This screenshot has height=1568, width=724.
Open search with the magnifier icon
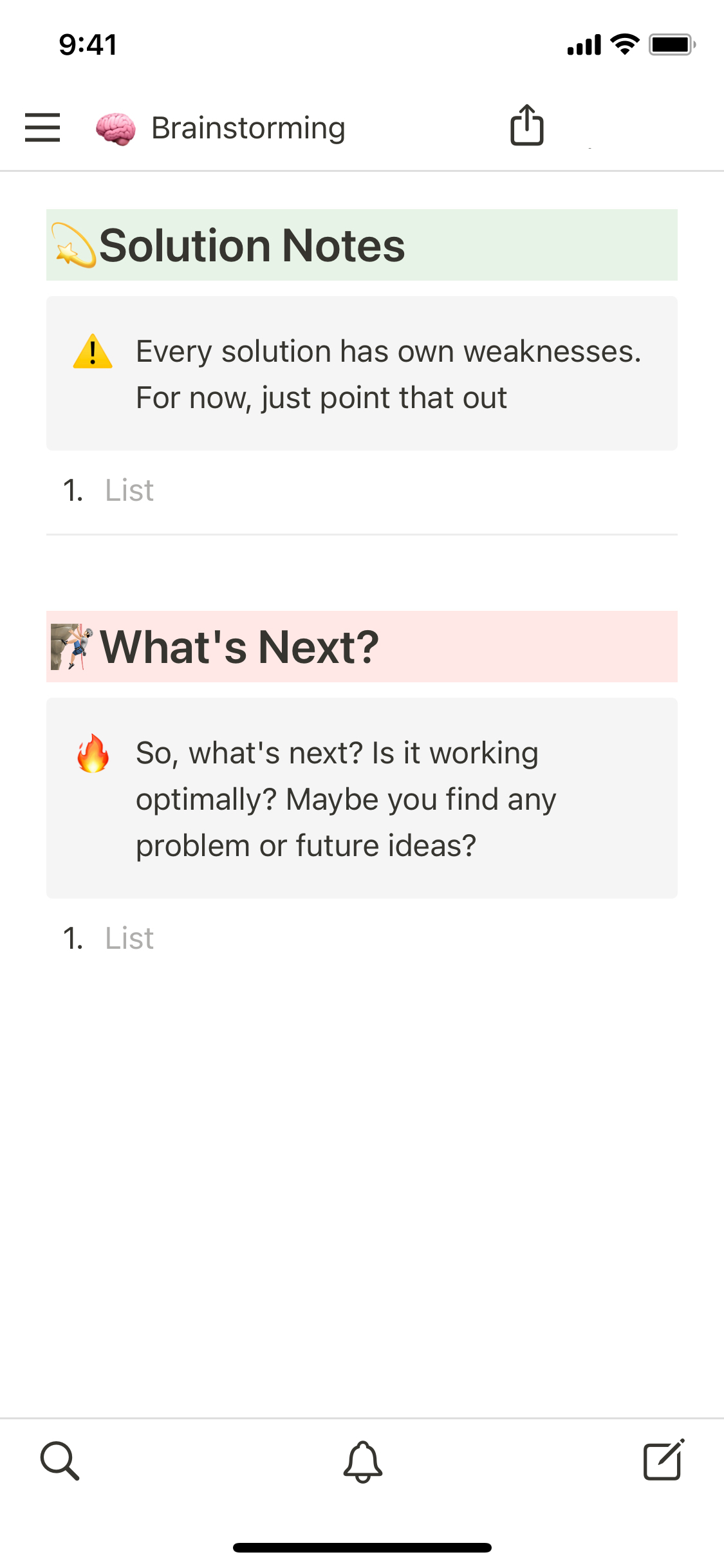[60, 1461]
